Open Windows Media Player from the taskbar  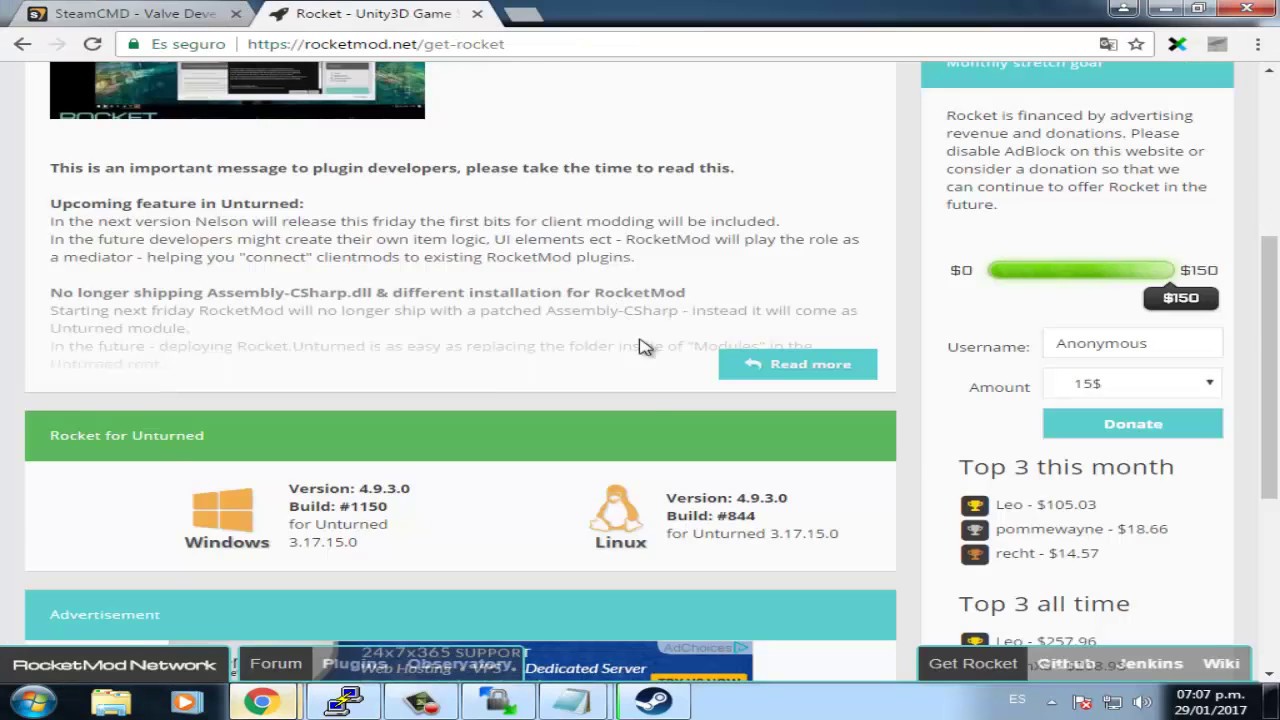[x=186, y=702]
